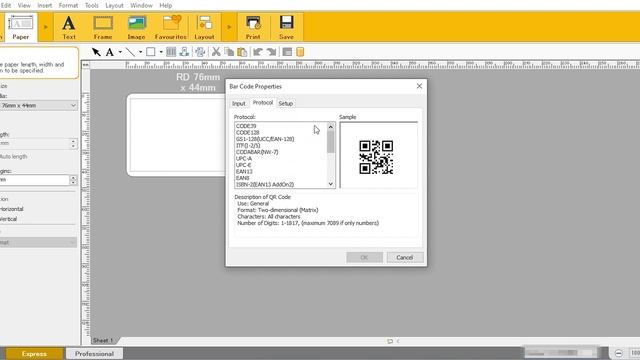Viewport: 640px width, 360px height.
Task: Close the Bar Code Properties dialog
Action: (x=419, y=86)
